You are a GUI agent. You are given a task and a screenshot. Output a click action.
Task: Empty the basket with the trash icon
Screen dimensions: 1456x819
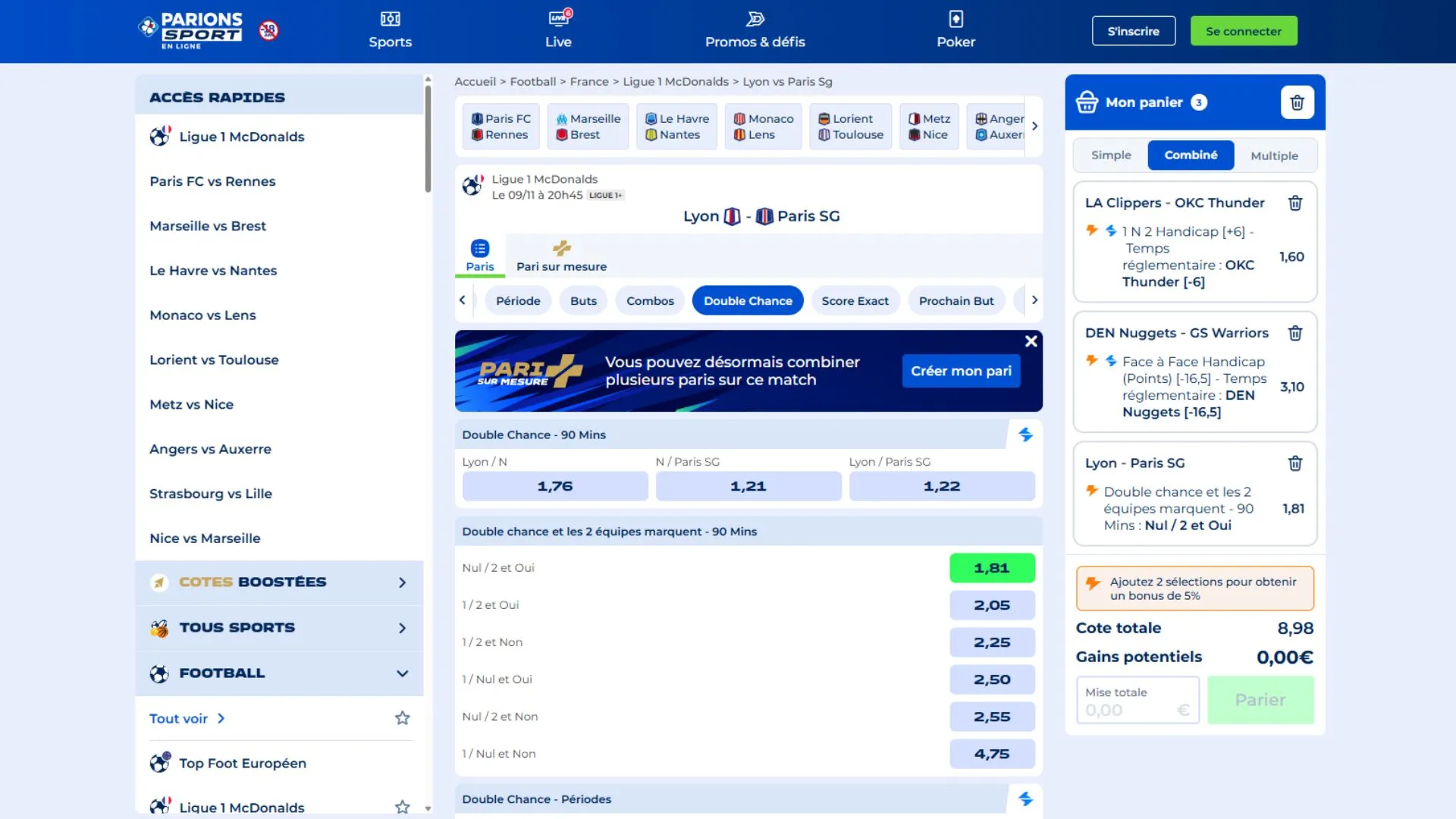pyautogui.click(x=1297, y=102)
